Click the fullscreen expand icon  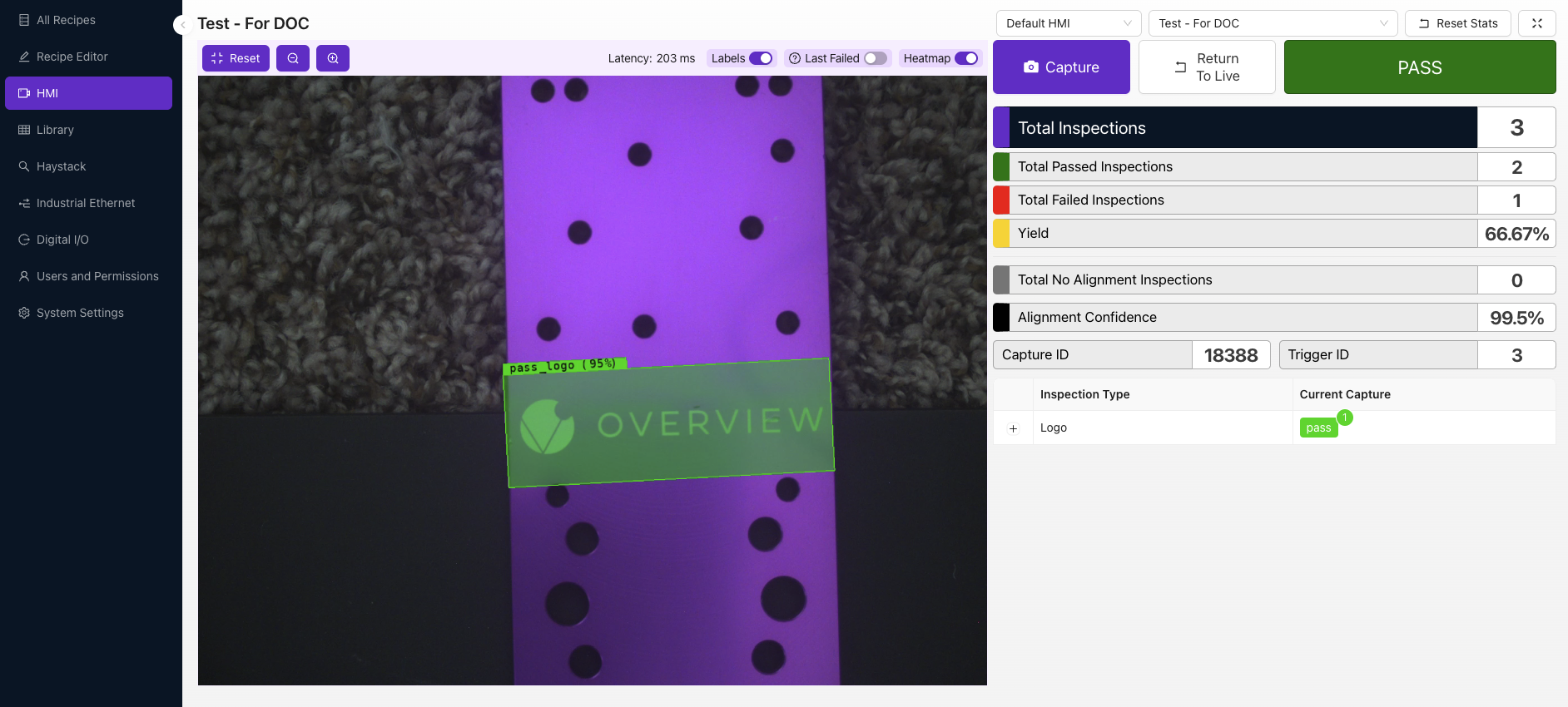click(x=1536, y=23)
